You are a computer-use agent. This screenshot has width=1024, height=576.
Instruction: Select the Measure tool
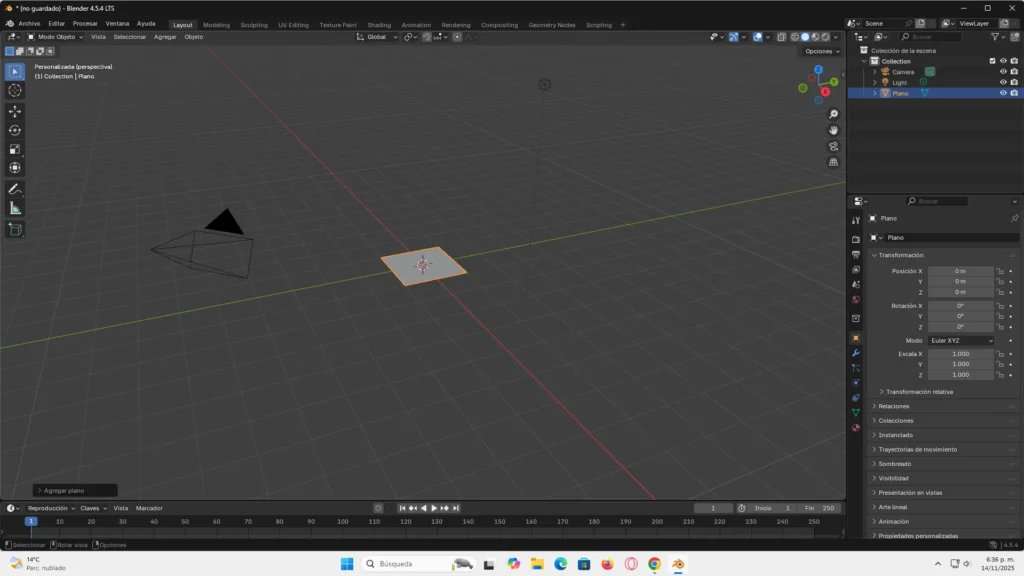coord(15,208)
